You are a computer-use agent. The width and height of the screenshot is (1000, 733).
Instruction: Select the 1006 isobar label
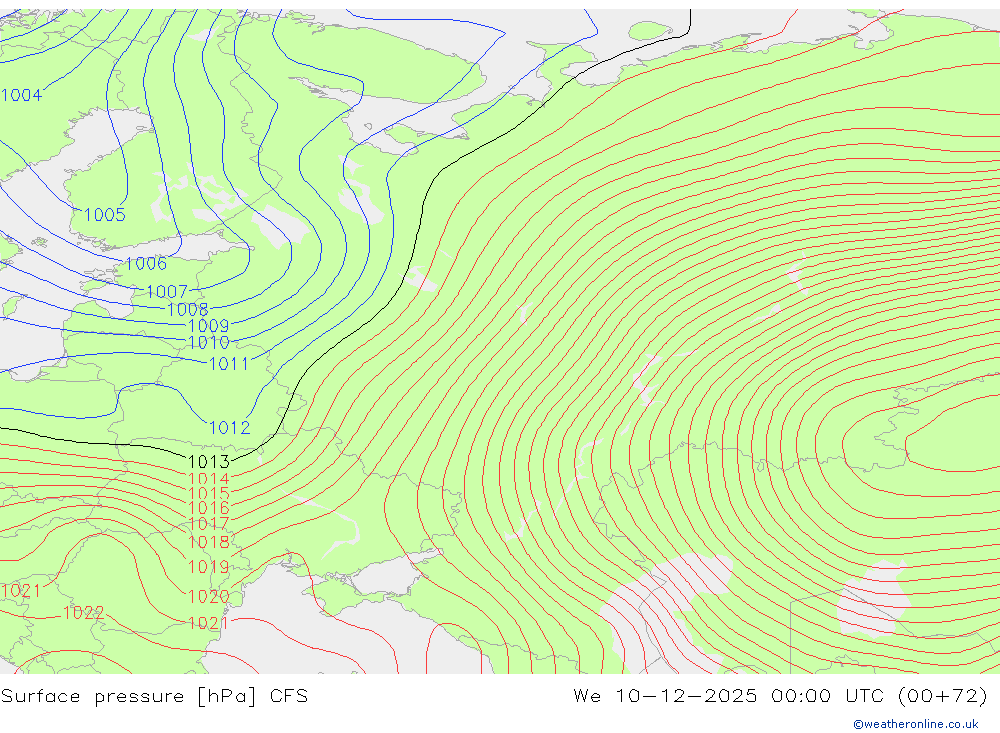click(146, 263)
